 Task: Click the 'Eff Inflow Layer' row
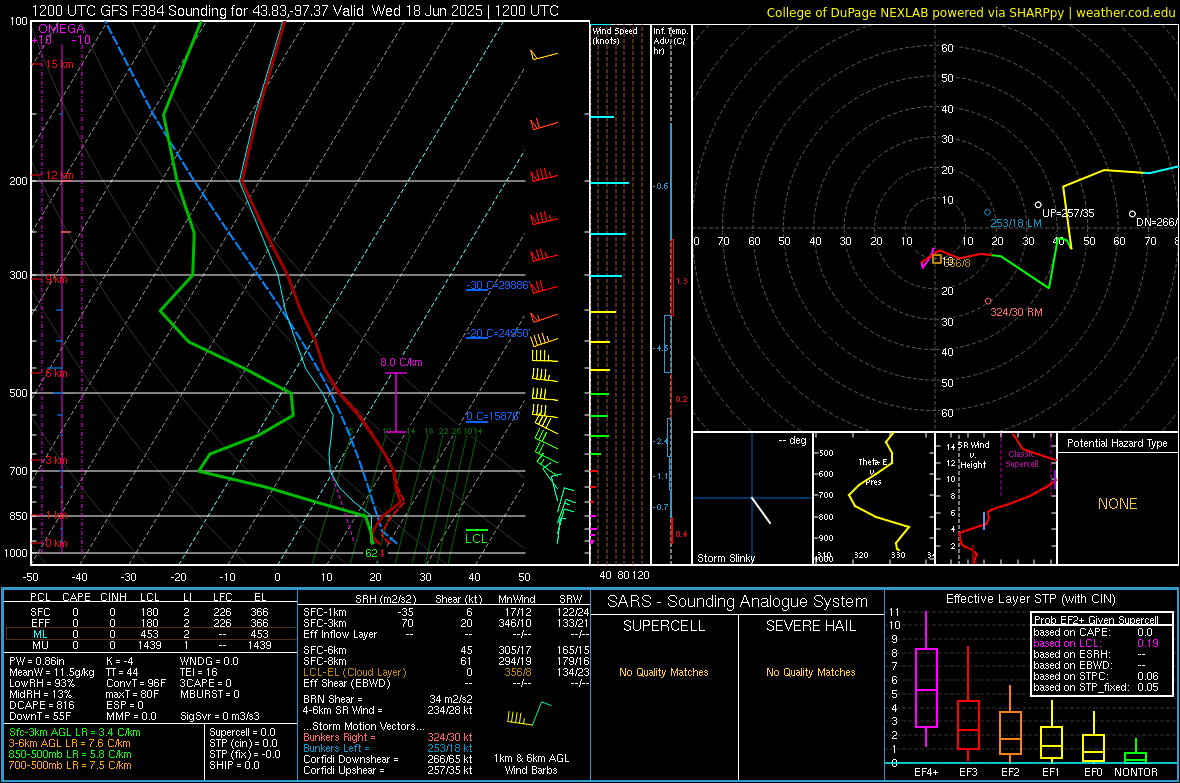pos(446,634)
